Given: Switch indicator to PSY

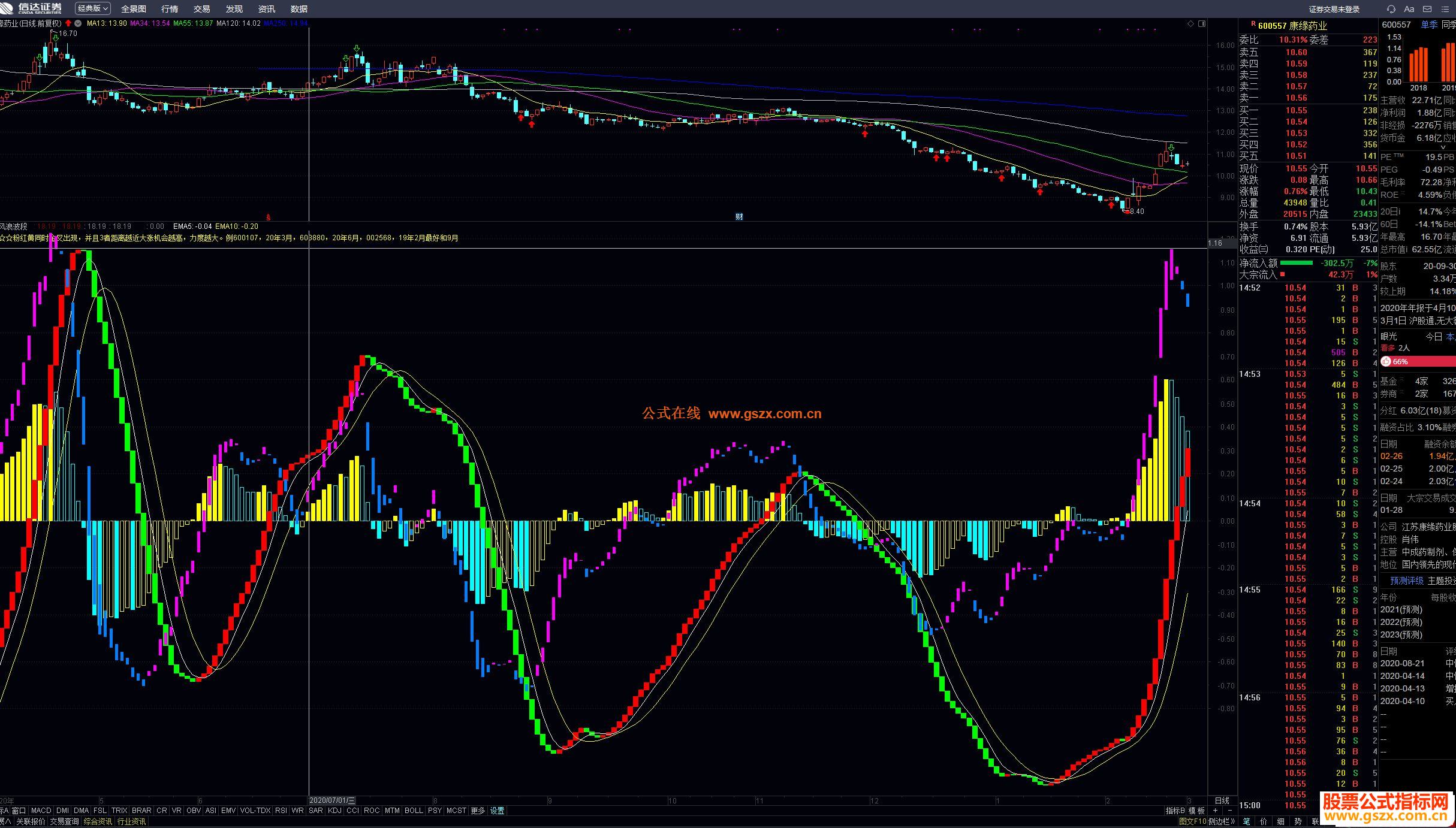Looking at the screenshot, I should click(x=435, y=811).
